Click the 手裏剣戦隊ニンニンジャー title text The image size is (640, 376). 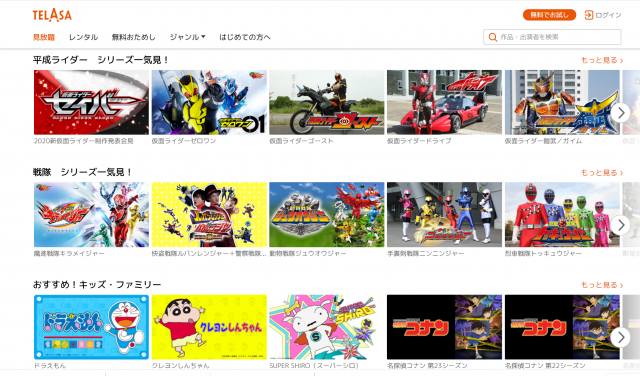(x=426, y=254)
